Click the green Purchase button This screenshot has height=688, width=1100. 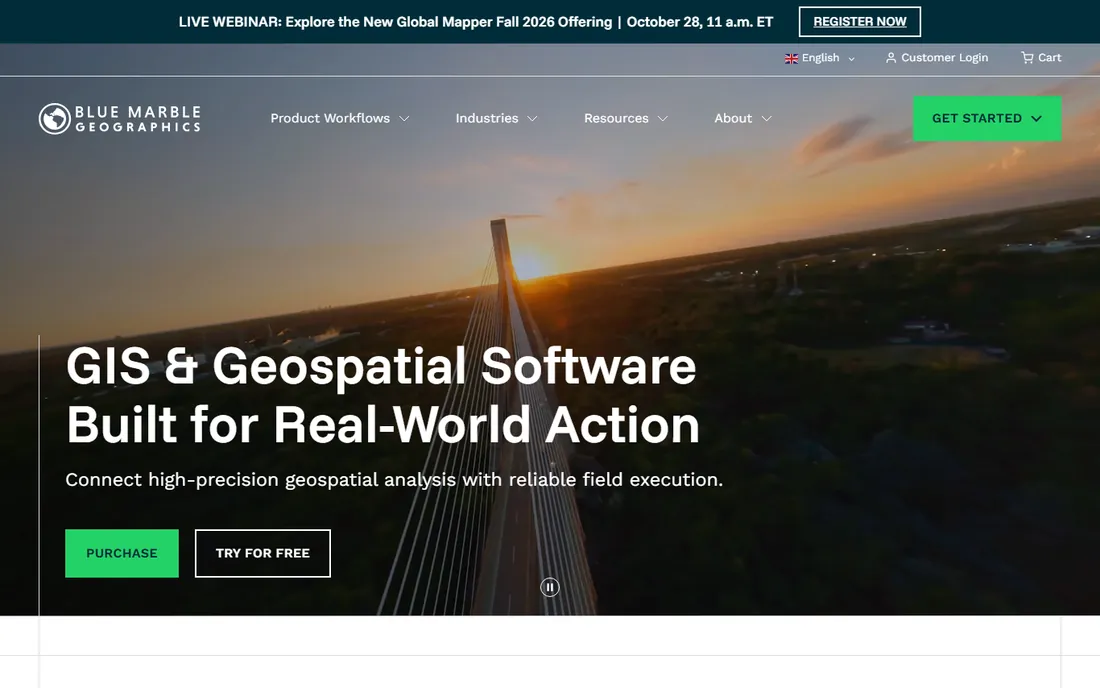[x=122, y=553]
